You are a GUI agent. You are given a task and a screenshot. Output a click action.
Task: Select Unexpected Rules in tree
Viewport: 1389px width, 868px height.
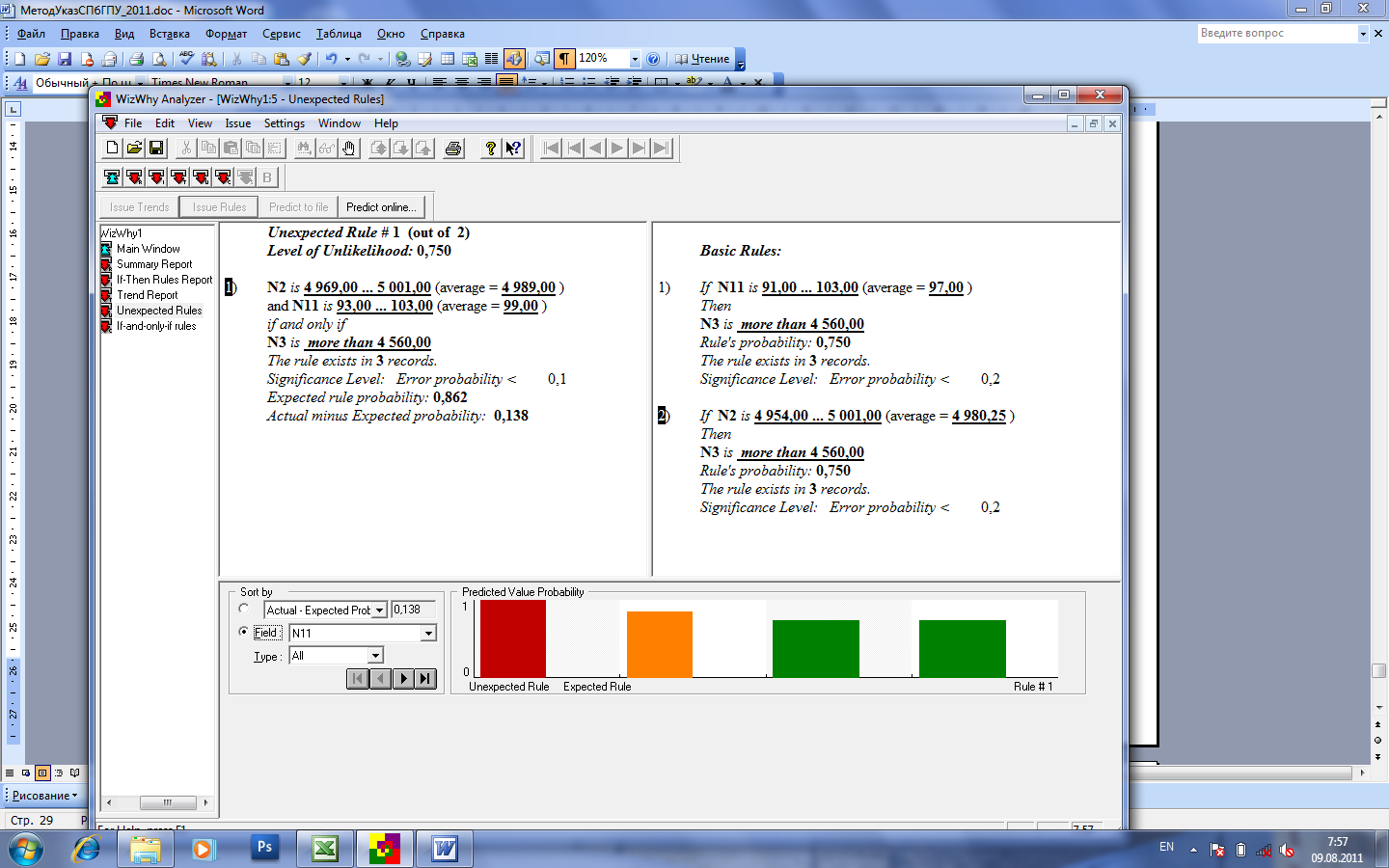coord(159,311)
